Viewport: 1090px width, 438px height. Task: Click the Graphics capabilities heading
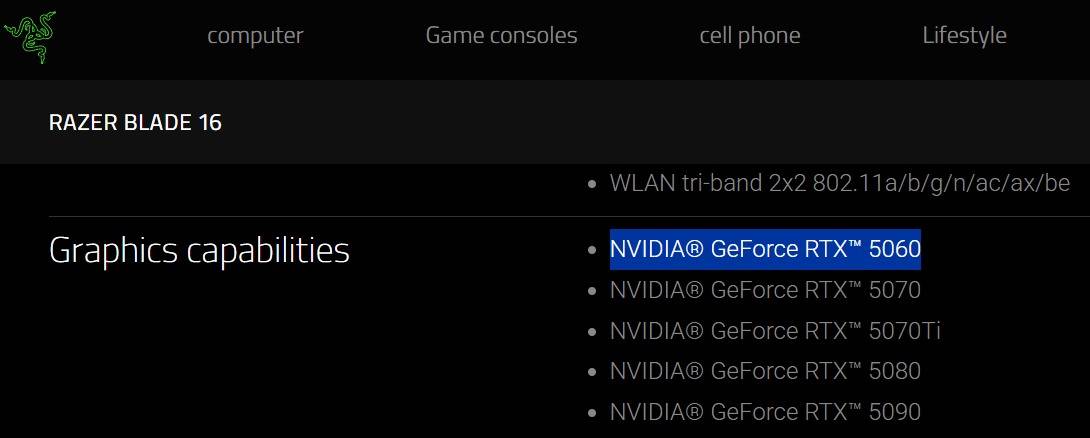[199, 250]
